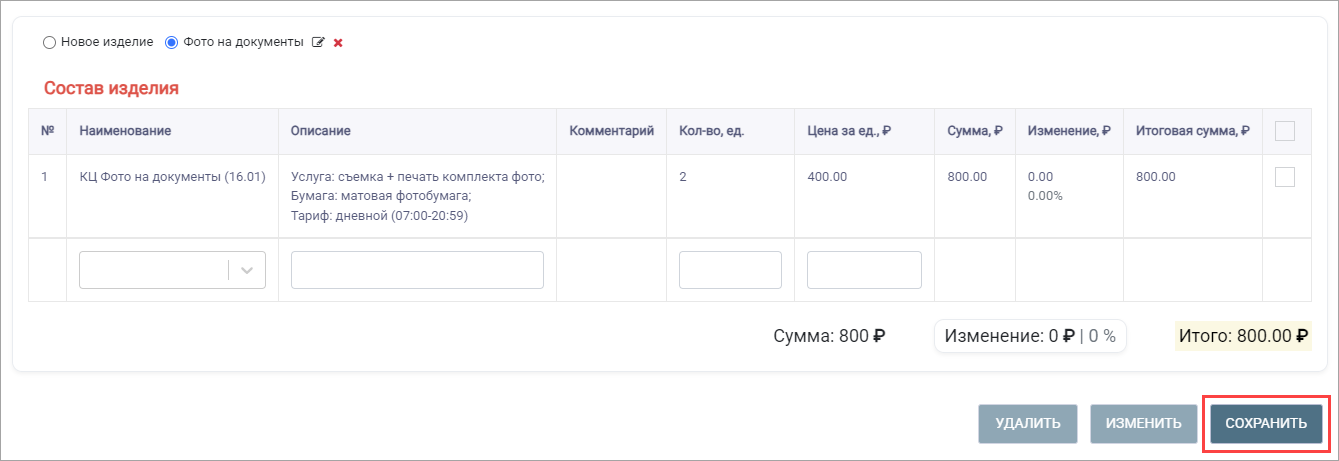Screen dimensions: 1339x461
Task: Click the Комментарий column header
Action: tap(611, 131)
